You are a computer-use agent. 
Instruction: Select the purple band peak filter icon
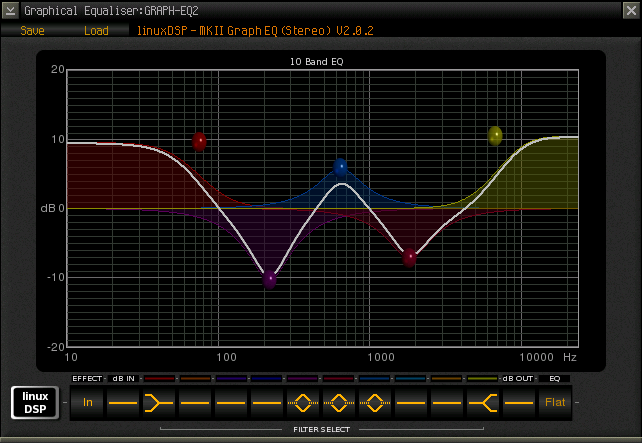(x=303, y=403)
